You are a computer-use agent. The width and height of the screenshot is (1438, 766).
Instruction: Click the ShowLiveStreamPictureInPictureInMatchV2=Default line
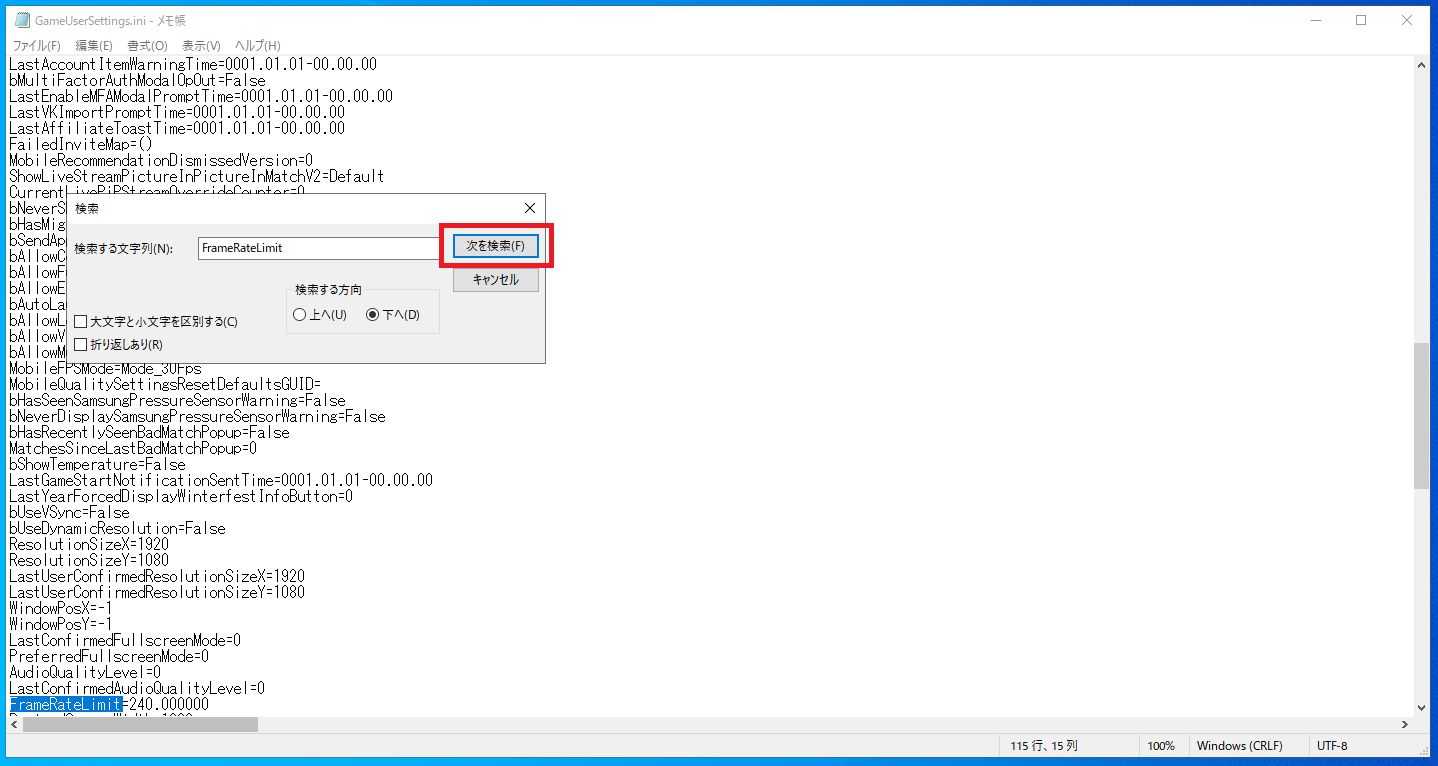pyautogui.click(x=197, y=176)
